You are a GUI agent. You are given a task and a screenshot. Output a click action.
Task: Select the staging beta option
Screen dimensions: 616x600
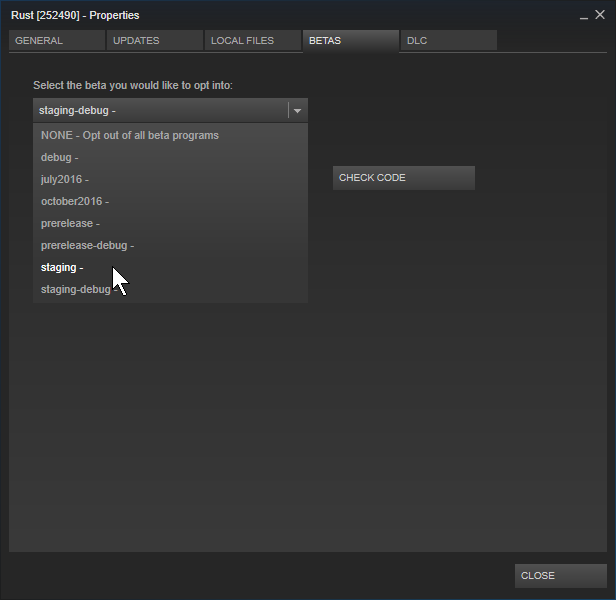point(170,268)
